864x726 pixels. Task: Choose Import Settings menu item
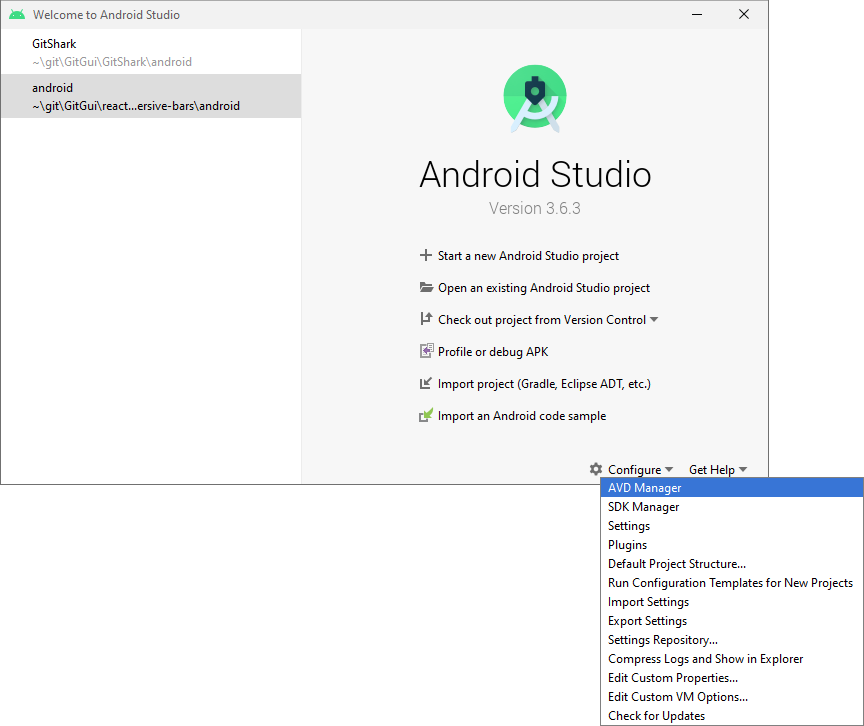tap(732, 602)
